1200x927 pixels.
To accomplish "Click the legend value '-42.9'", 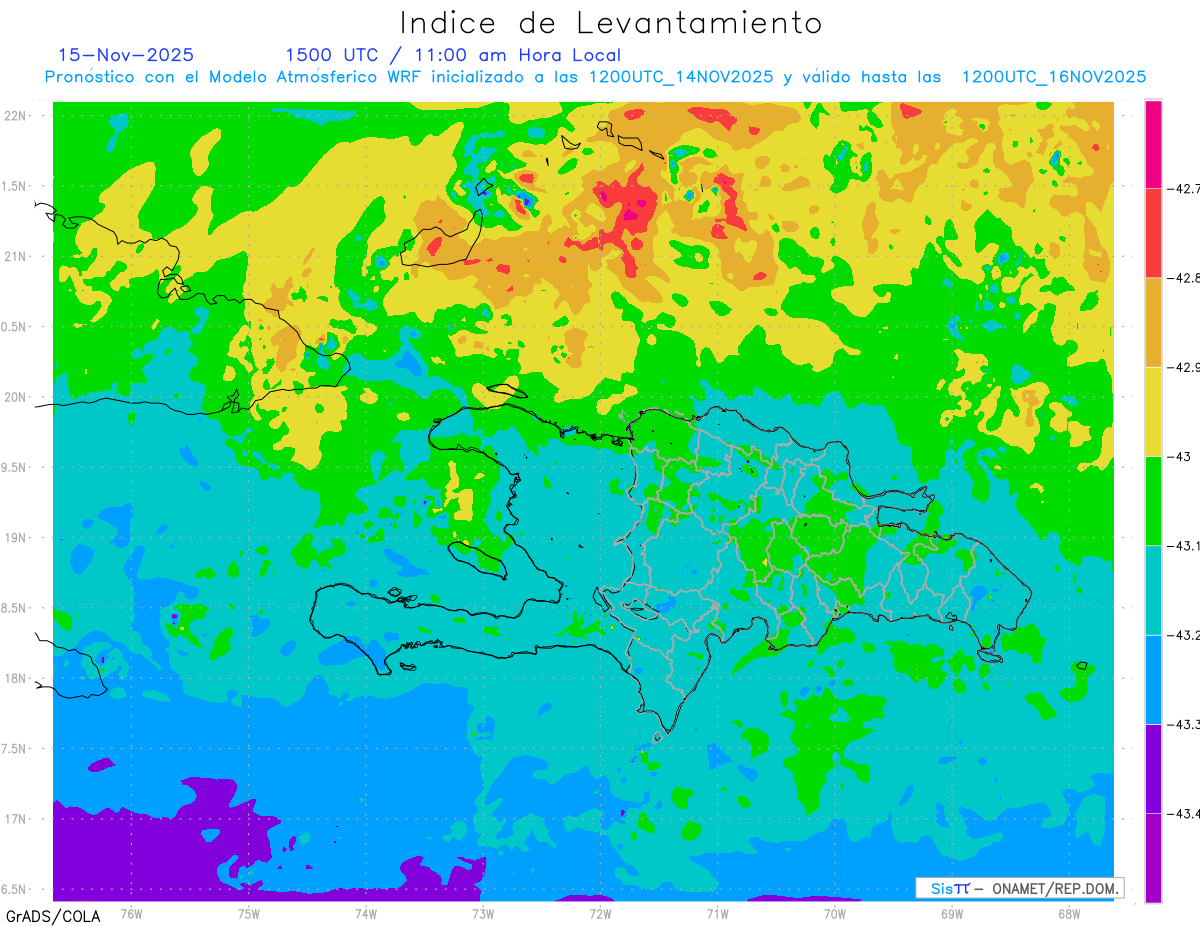I will 1184,367.
